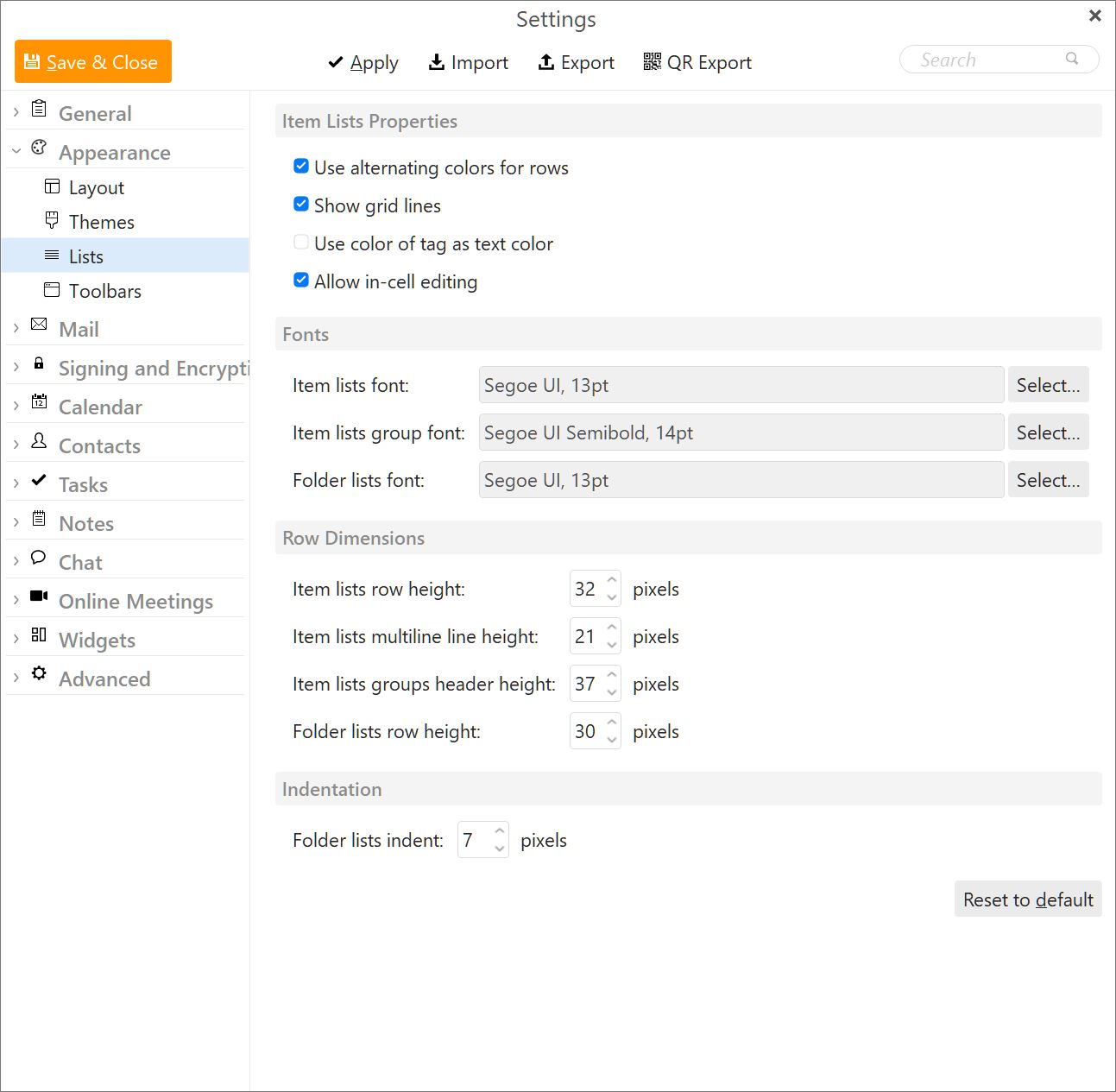Increase Item lists groups header height
This screenshot has height=1092, width=1116.
click(x=612, y=675)
